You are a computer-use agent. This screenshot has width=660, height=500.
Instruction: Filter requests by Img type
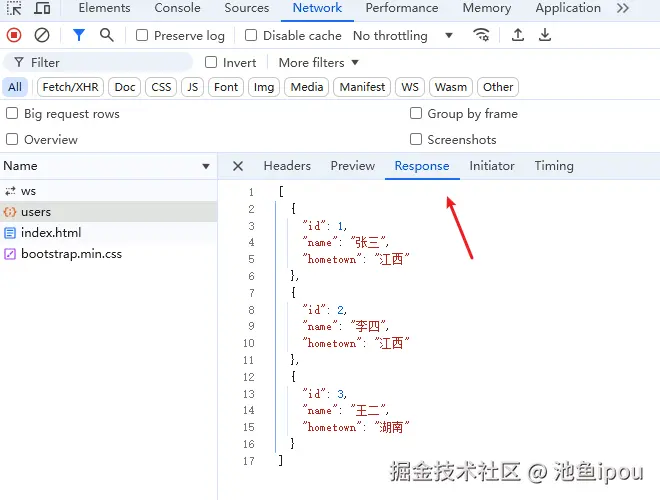[x=264, y=87]
